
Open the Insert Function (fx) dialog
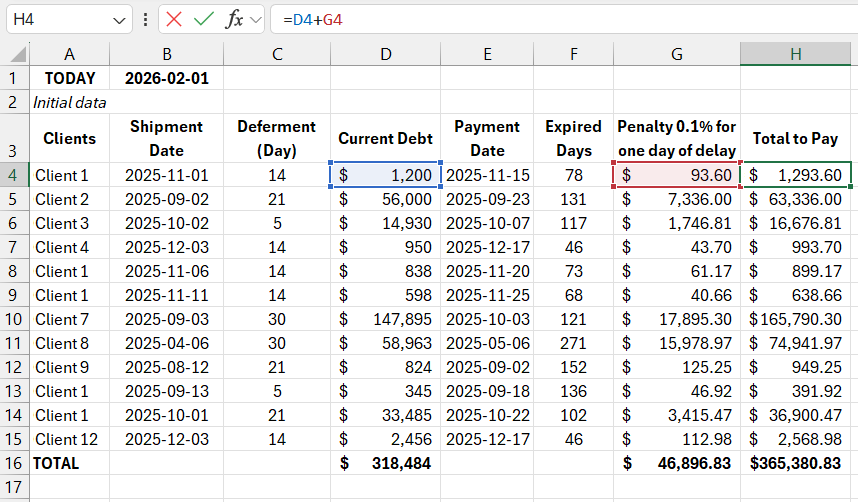pos(234,19)
